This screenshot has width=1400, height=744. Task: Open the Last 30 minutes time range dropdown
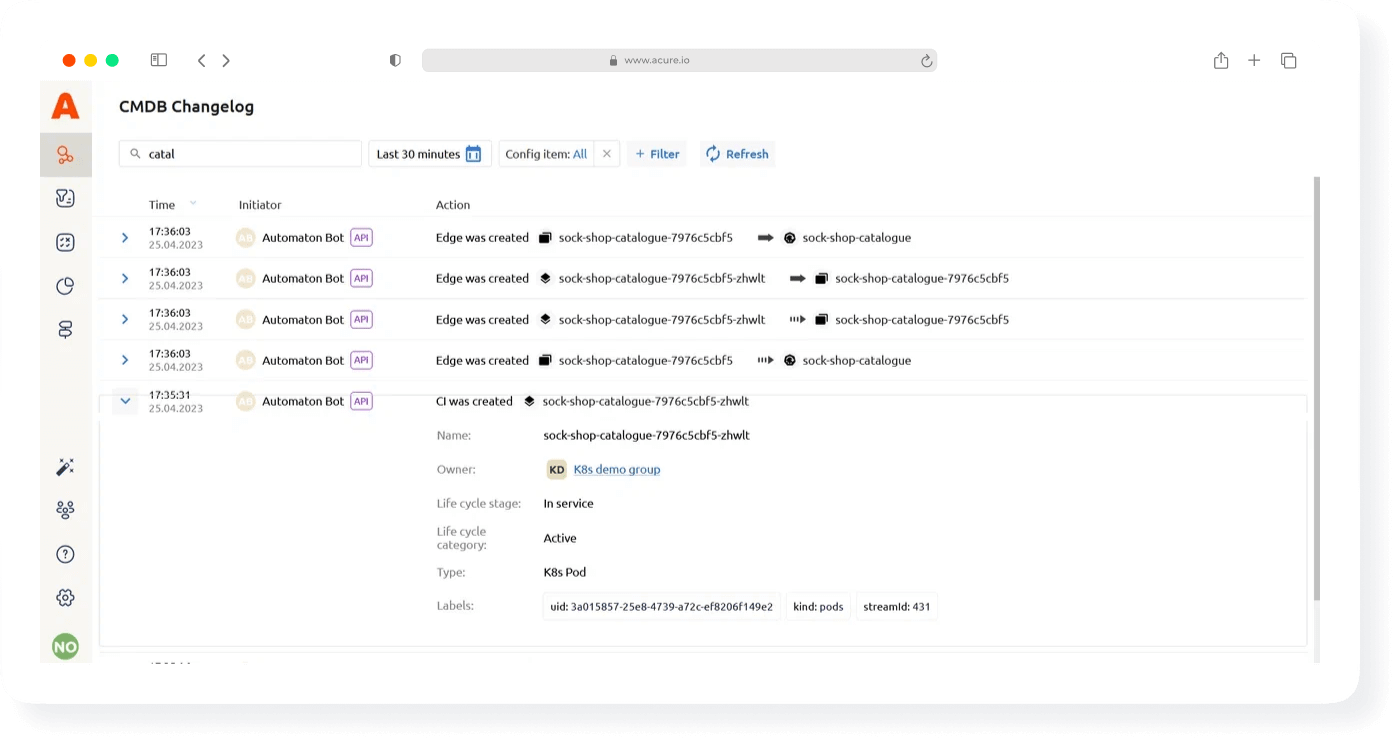click(x=430, y=154)
